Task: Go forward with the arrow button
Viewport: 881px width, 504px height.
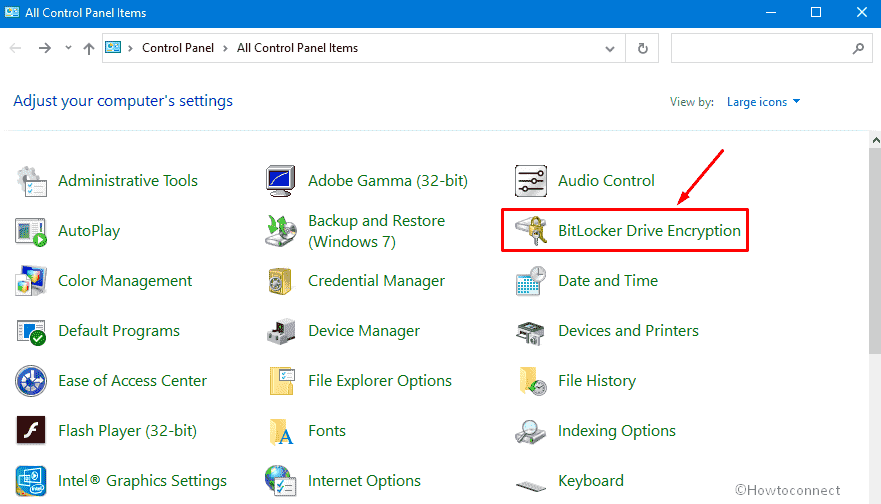Action: pyautogui.click(x=44, y=48)
